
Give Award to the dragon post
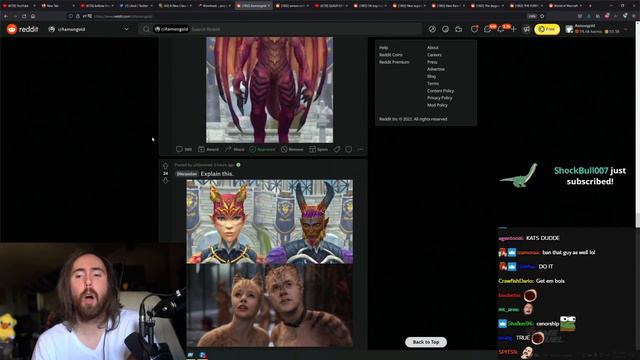[208, 149]
